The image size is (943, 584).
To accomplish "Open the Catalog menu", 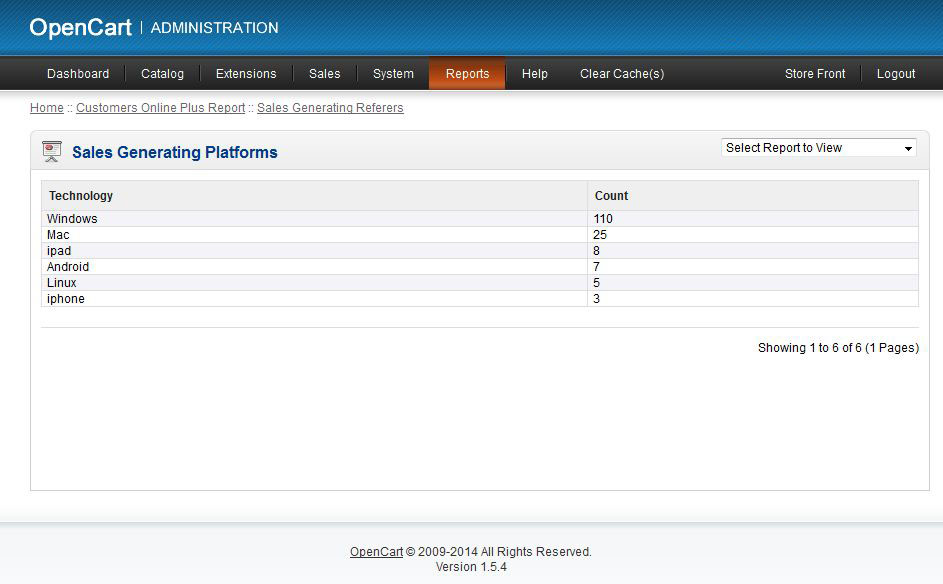I will tap(162, 74).
